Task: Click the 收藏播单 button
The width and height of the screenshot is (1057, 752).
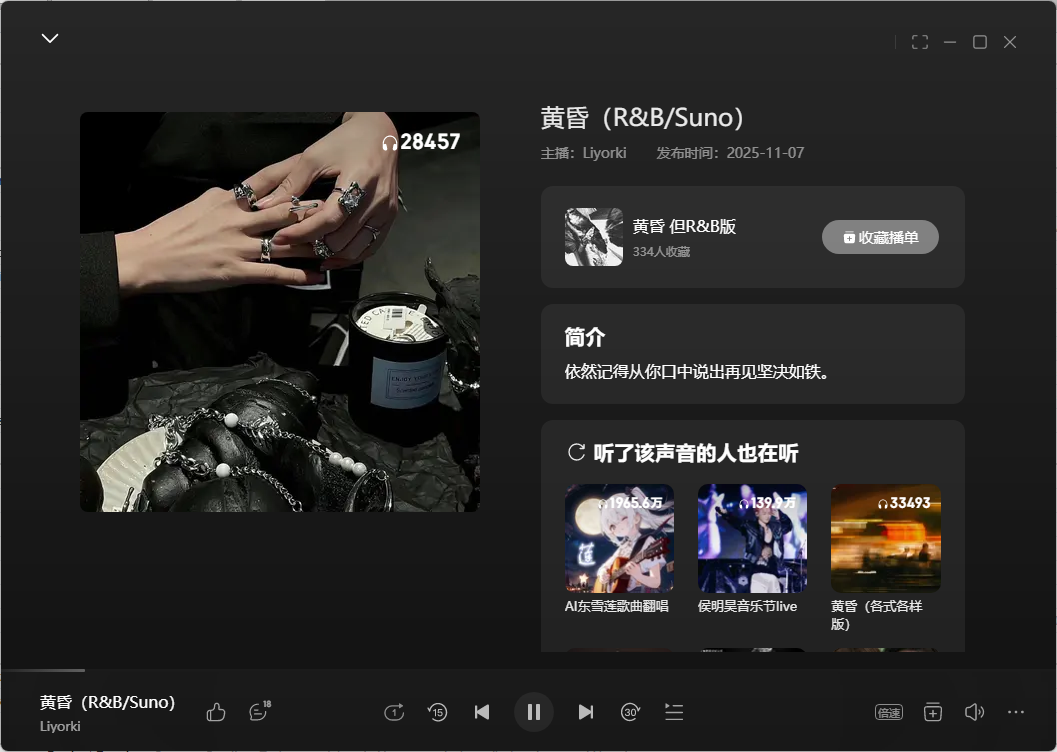Action: [x=880, y=237]
